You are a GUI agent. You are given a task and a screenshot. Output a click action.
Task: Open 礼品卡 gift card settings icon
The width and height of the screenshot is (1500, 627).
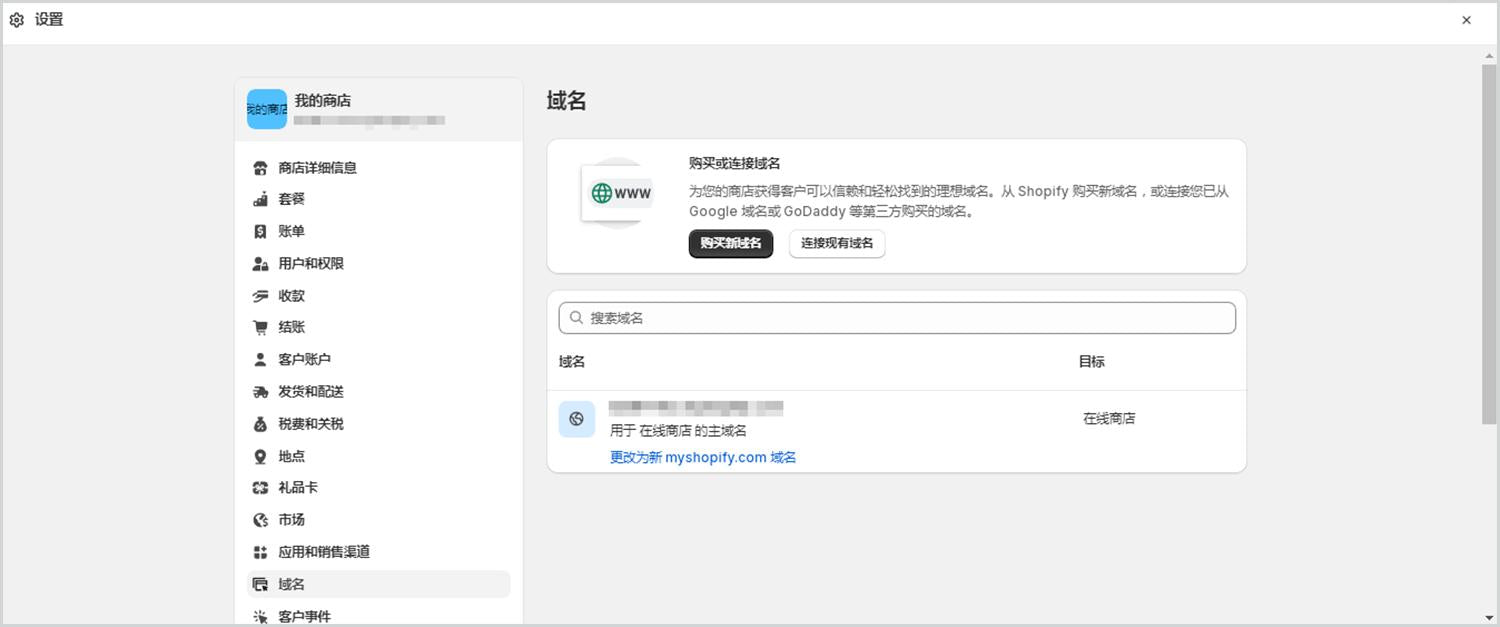260,487
